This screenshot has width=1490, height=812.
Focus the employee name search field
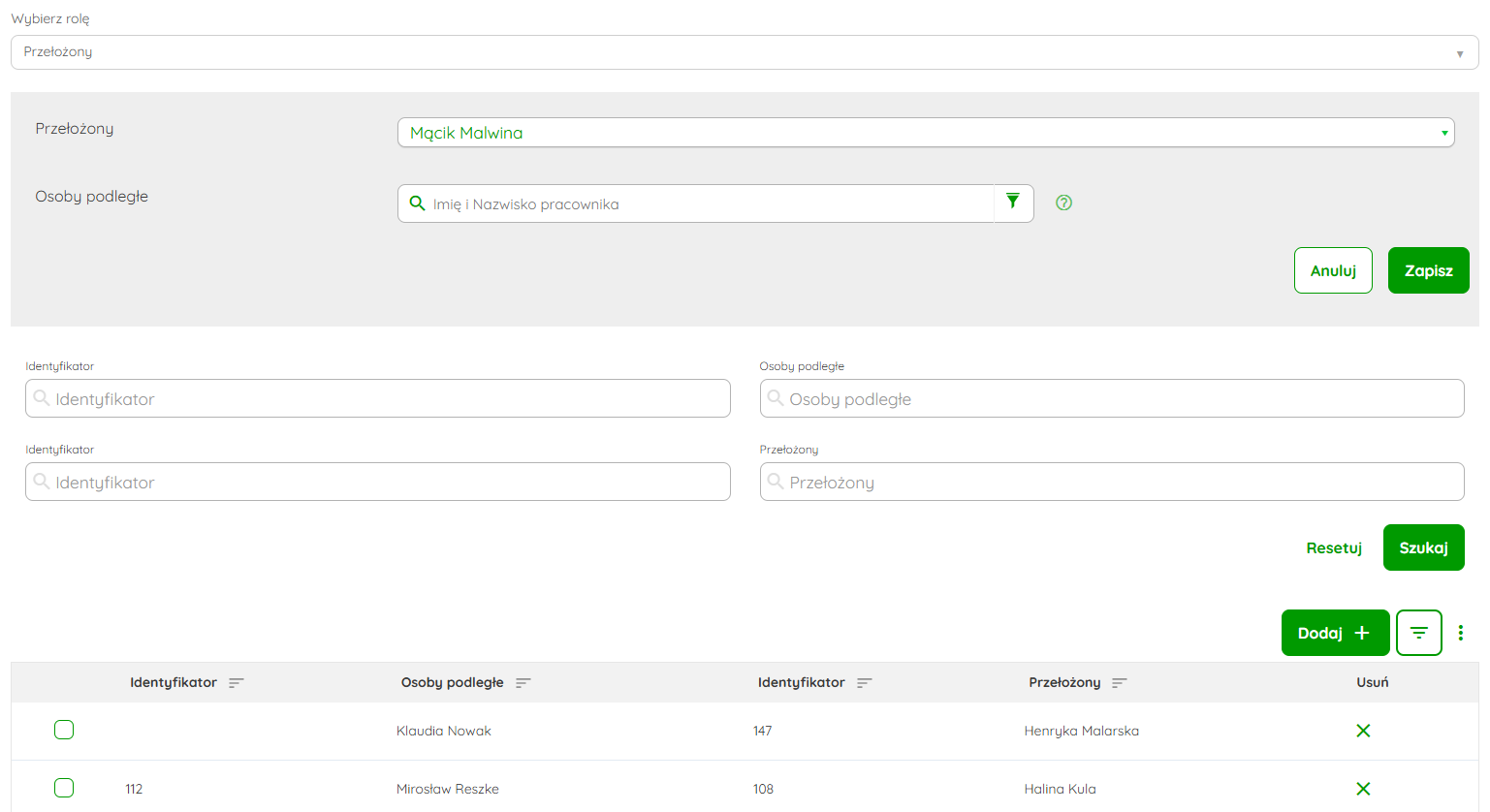coord(708,203)
